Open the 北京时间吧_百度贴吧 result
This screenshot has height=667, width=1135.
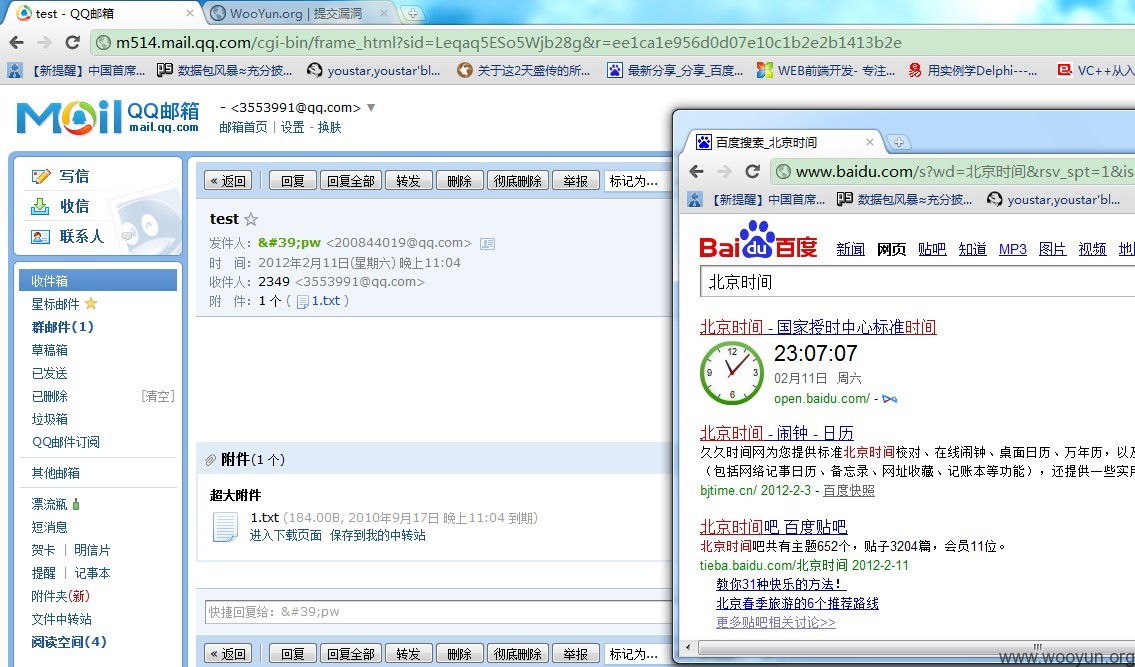pos(774,527)
